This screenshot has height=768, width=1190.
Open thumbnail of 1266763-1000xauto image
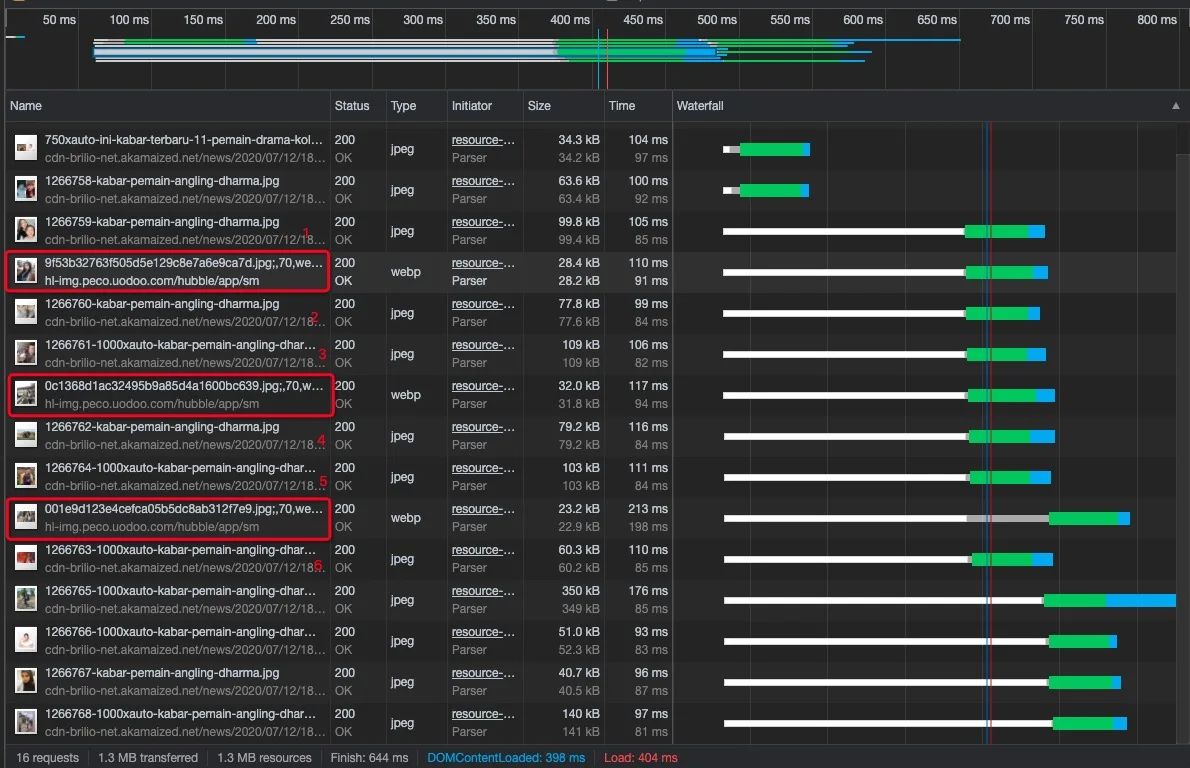(x=26, y=558)
